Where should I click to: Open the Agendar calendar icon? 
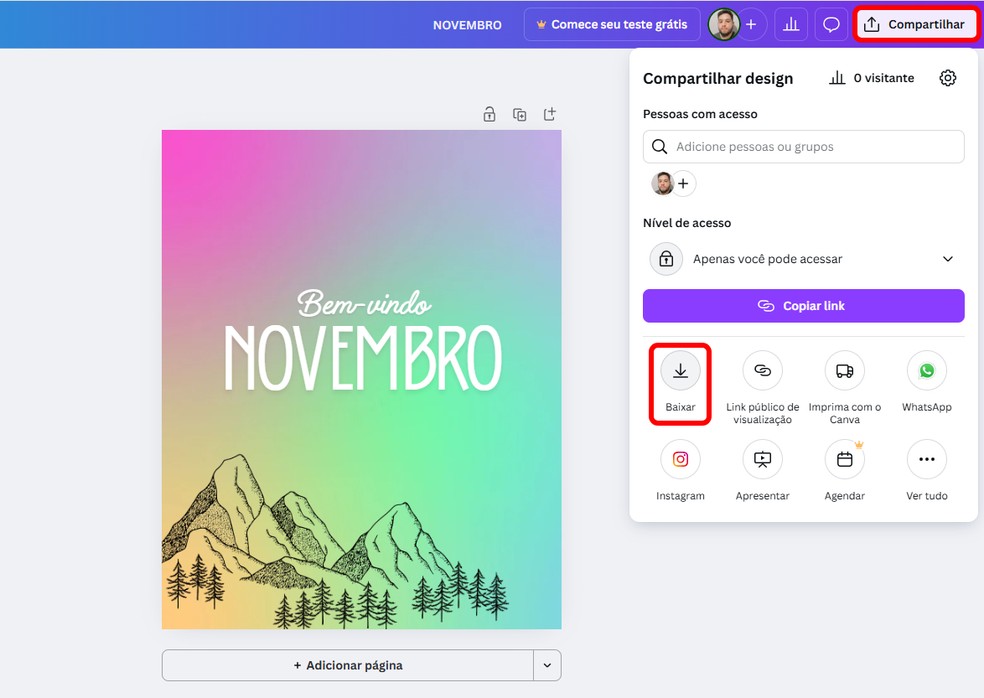pos(845,459)
